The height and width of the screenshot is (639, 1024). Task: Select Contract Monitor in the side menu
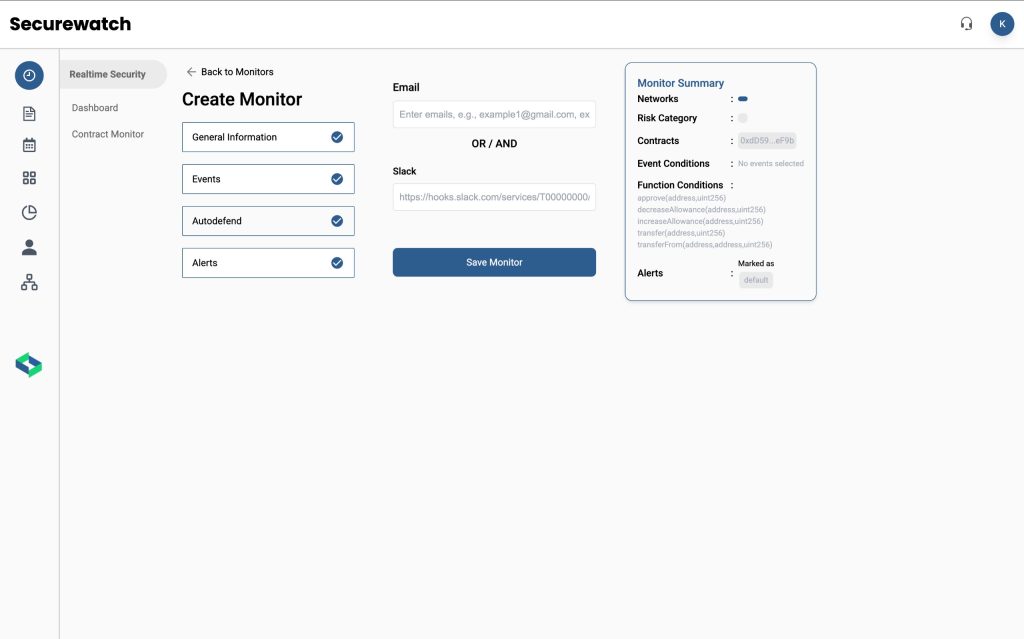[108, 134]
